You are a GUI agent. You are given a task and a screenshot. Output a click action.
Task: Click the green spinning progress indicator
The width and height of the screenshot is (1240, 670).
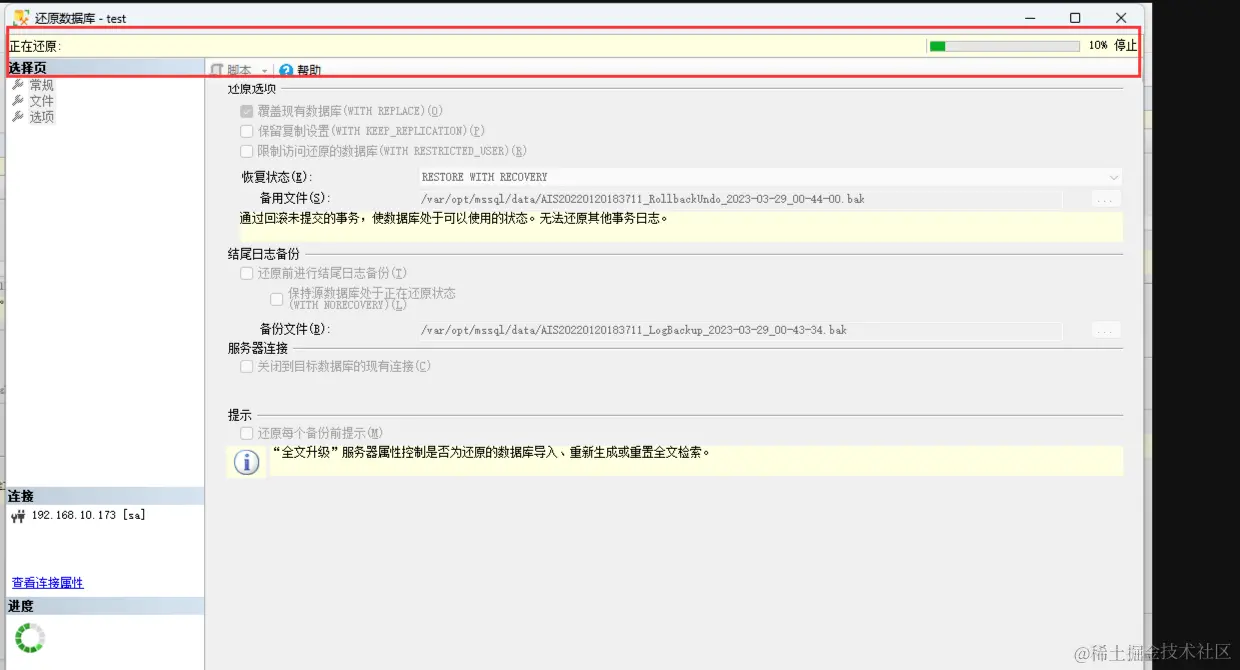click(30, 638)
